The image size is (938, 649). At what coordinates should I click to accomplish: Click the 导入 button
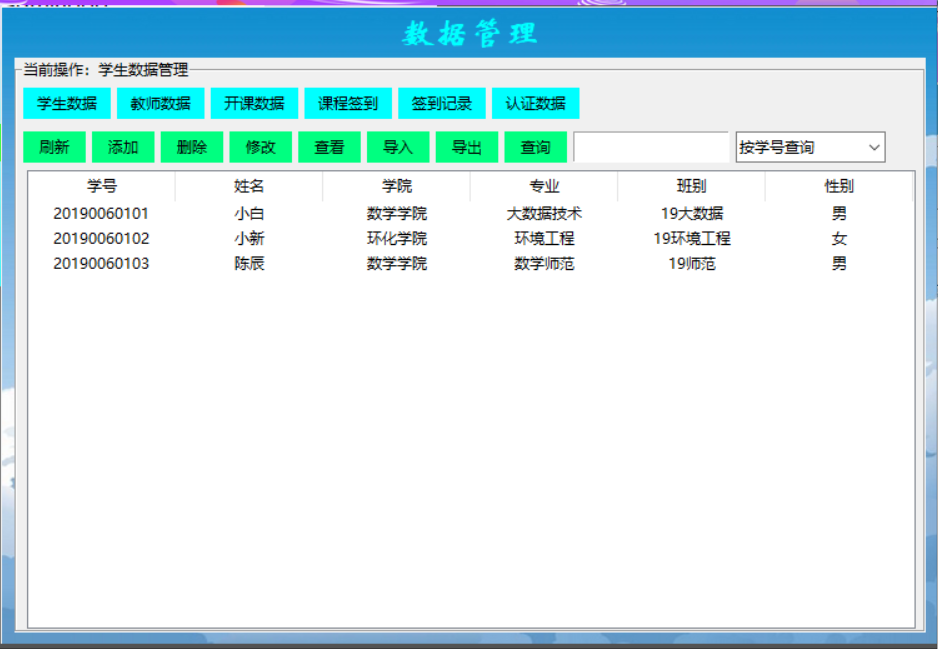click(398, 147)
